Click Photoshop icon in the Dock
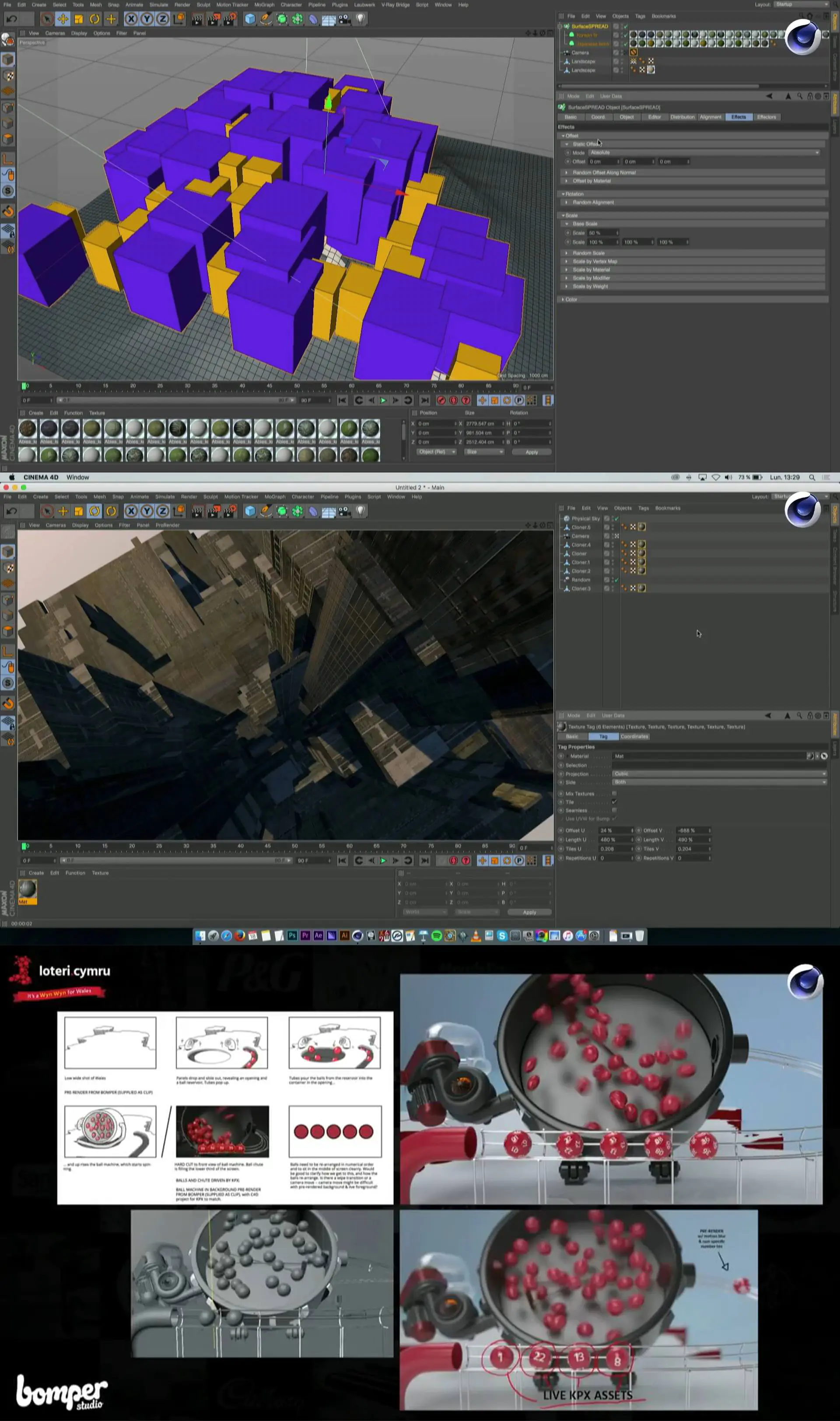 pyautogui.click(x=292, y=935)
